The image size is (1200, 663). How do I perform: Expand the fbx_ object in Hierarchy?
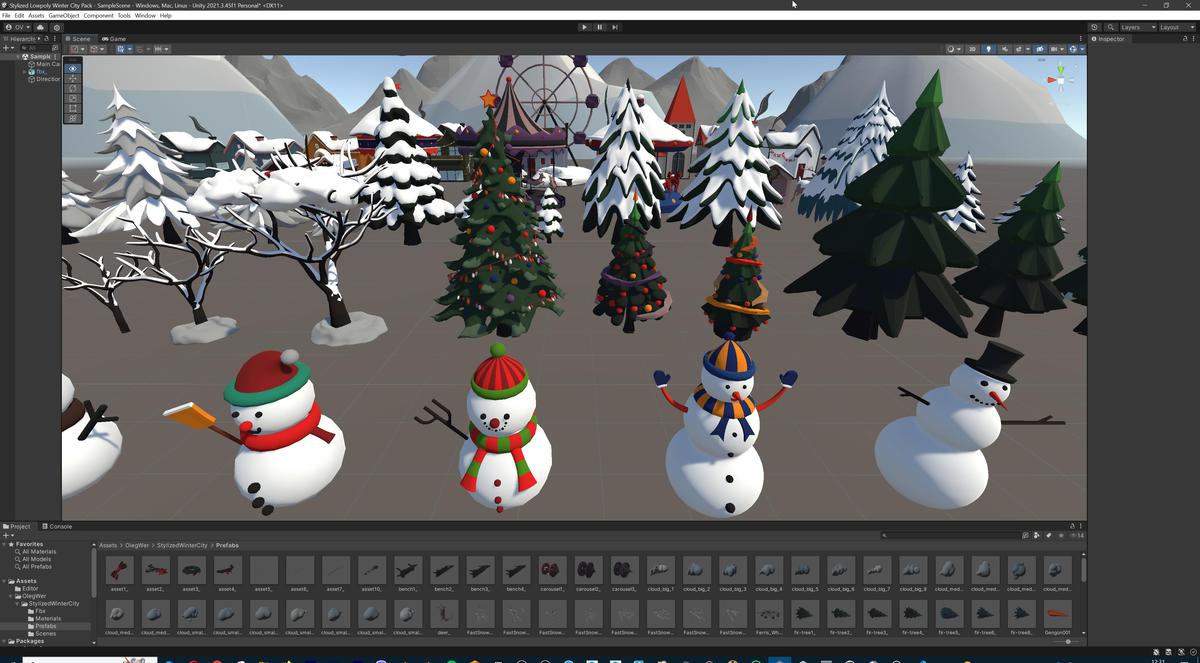(x=24, y=72)
